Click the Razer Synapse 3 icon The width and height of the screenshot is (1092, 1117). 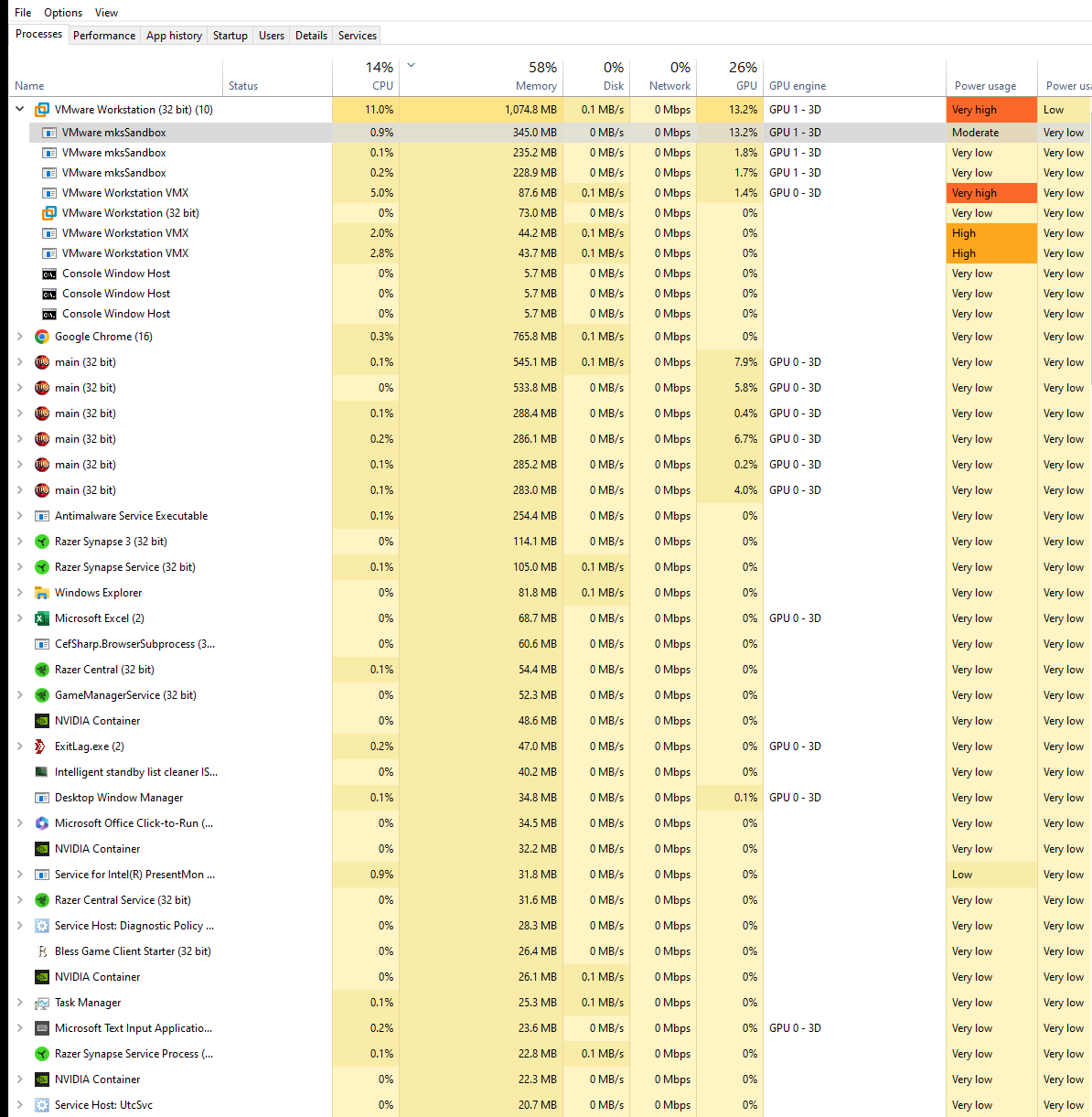[x=41, y=542]
